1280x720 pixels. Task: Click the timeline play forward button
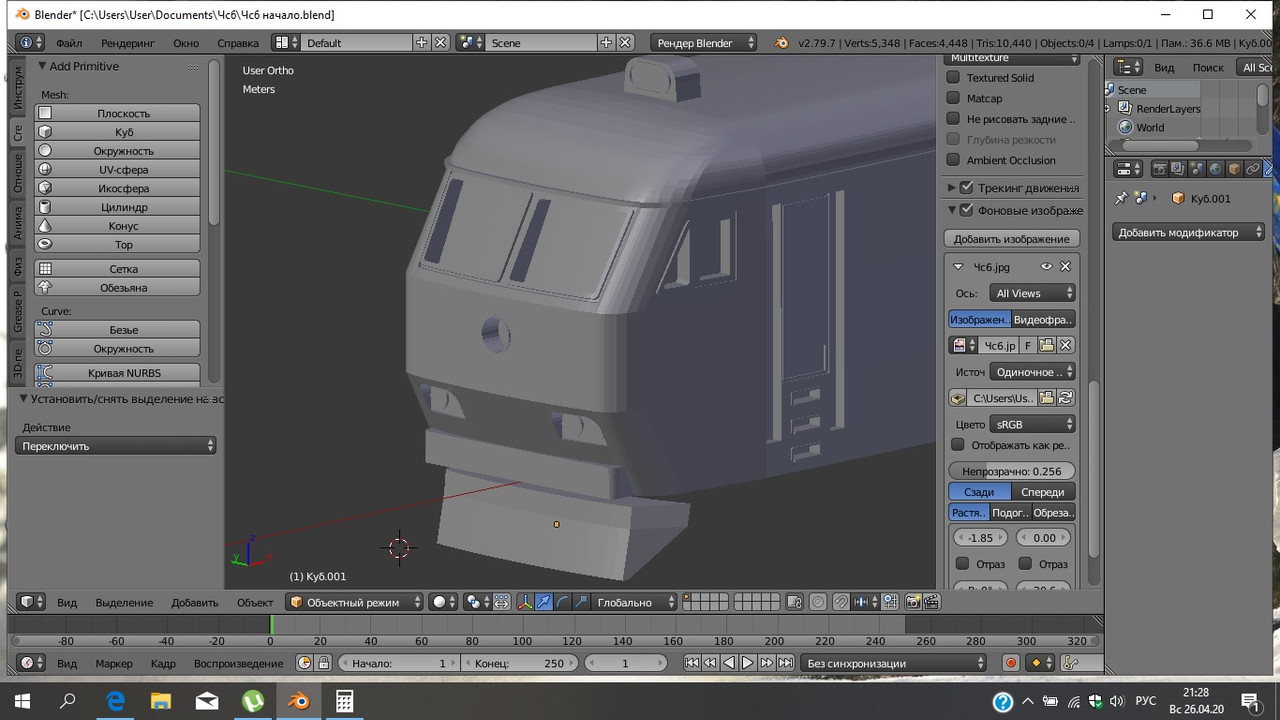click(747, 663)
